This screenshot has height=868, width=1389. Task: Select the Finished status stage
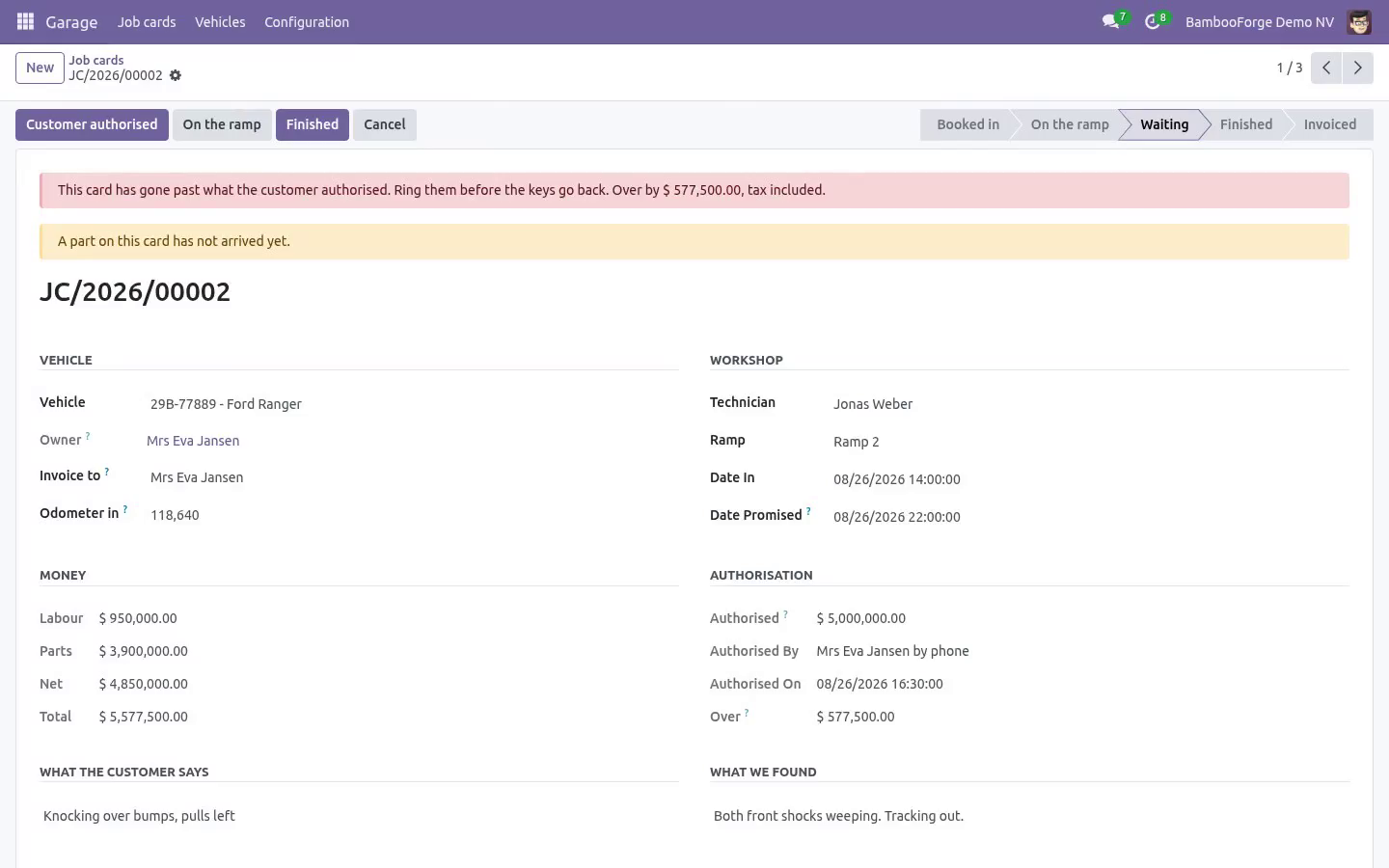1246,124
